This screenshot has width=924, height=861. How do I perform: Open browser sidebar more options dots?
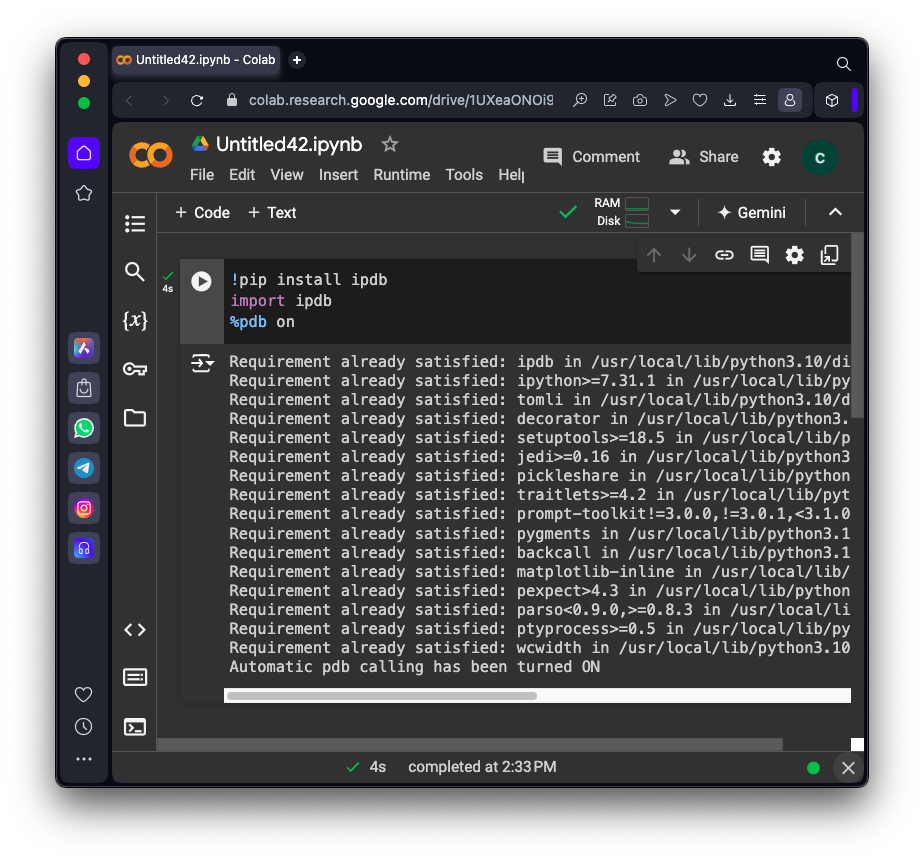click(x=84, y=759)
